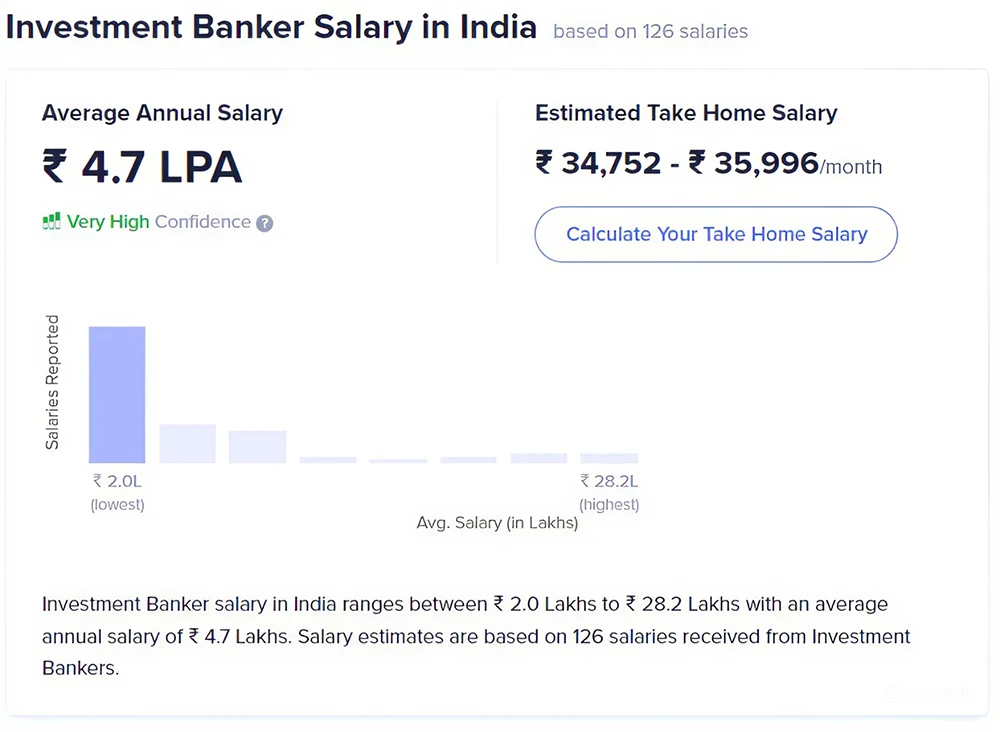The height and width of the screenshot is (732, 1000).
Task: Click the ₹ 2.0L lowest label
Action: point(117,492)
